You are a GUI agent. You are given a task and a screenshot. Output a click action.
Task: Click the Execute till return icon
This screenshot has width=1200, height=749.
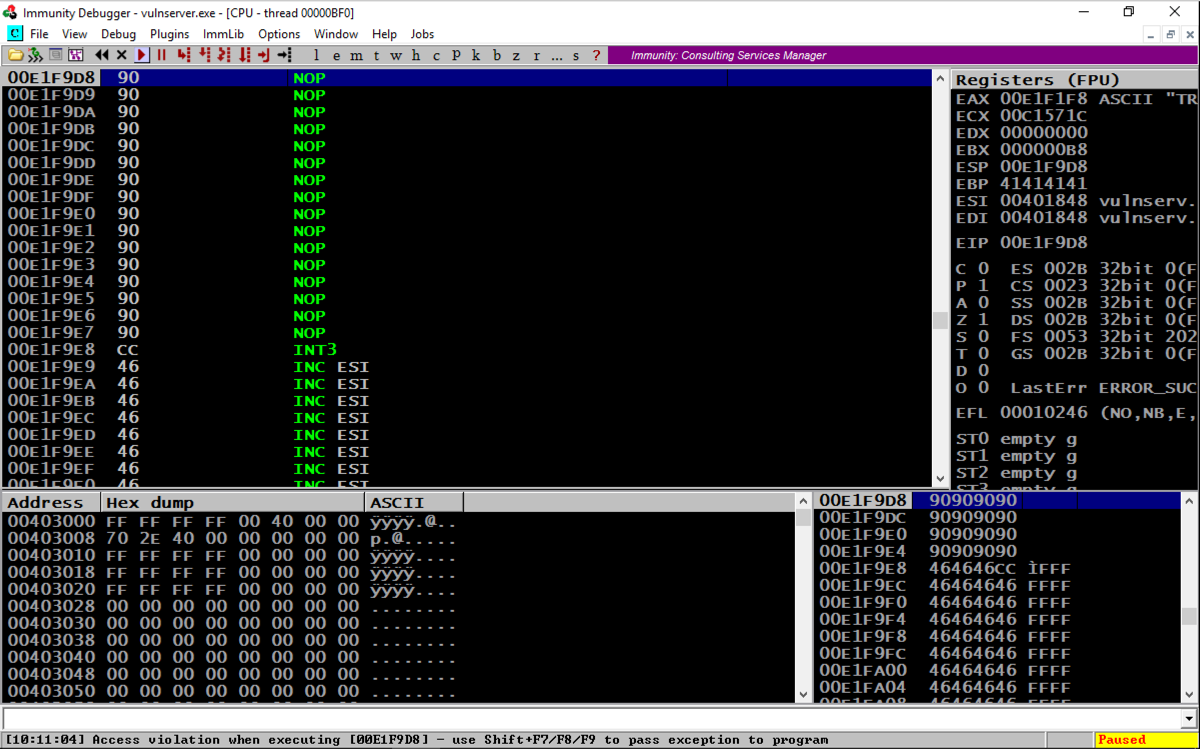pyautogui.click(x=263, y=55)
